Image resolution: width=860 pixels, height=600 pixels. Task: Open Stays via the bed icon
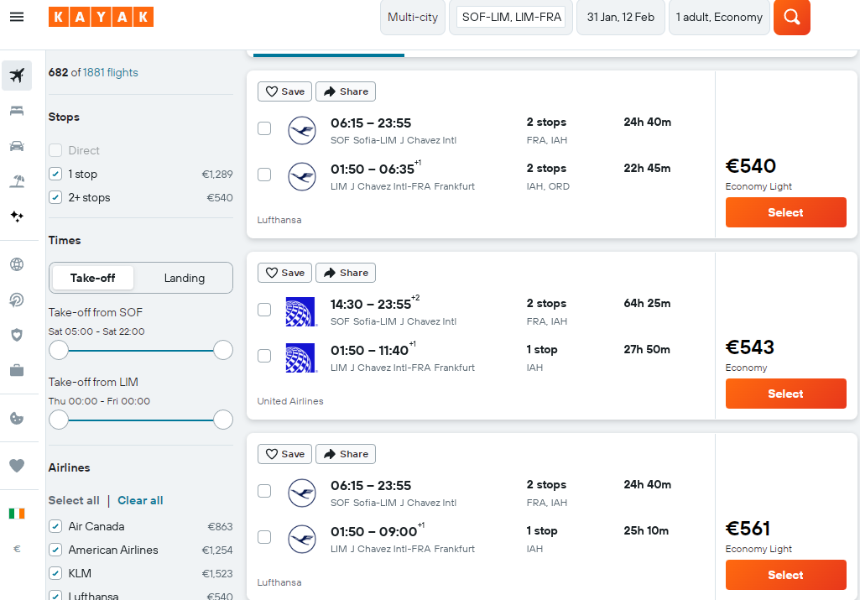17,111
